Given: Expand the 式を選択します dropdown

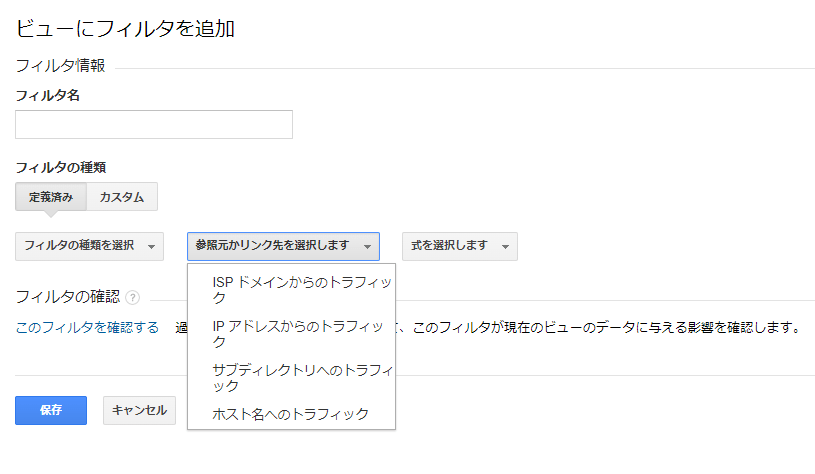Looking at the screenshot, I should [459, 246].
